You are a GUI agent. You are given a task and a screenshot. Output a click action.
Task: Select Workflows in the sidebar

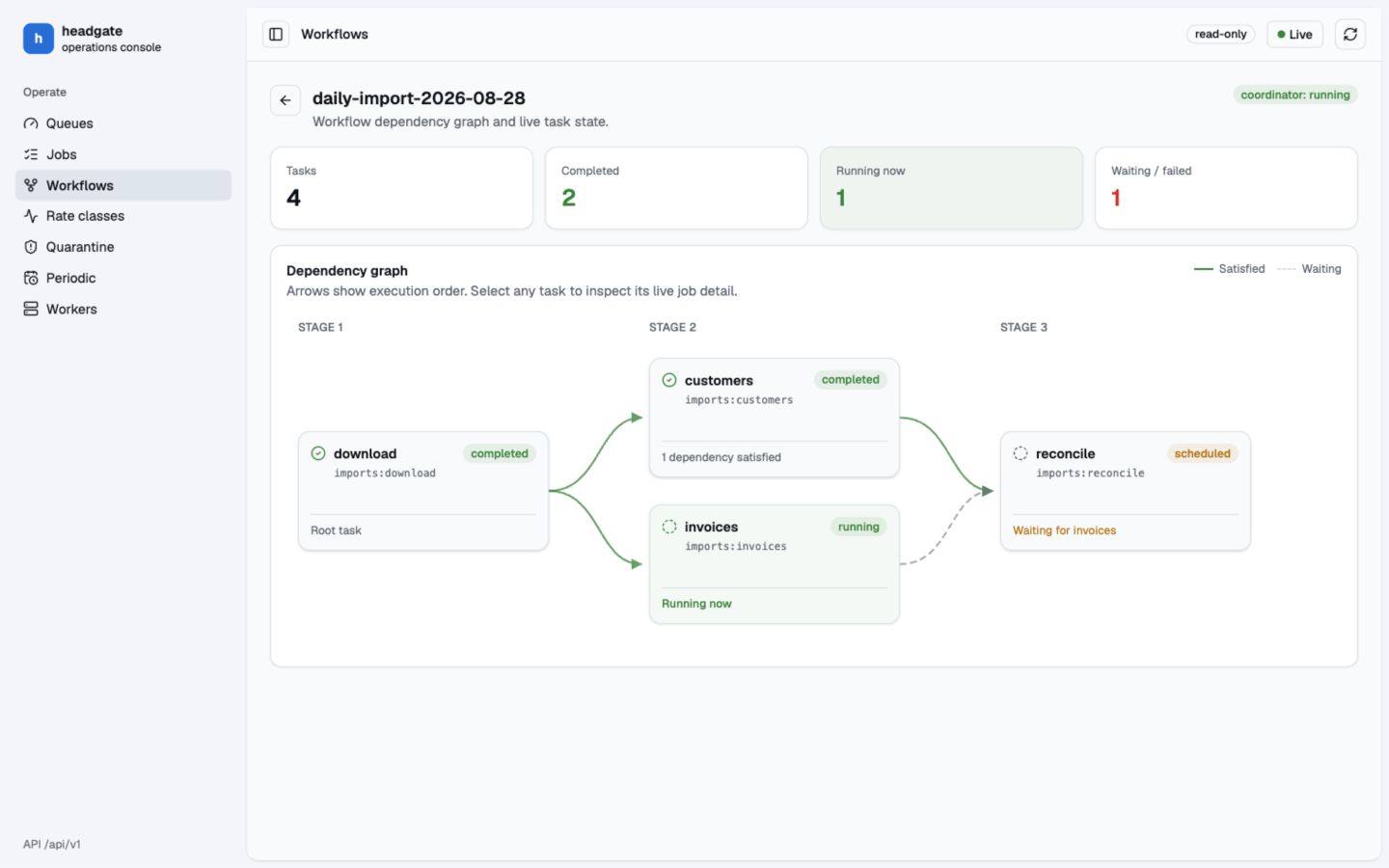click(123, 185)
